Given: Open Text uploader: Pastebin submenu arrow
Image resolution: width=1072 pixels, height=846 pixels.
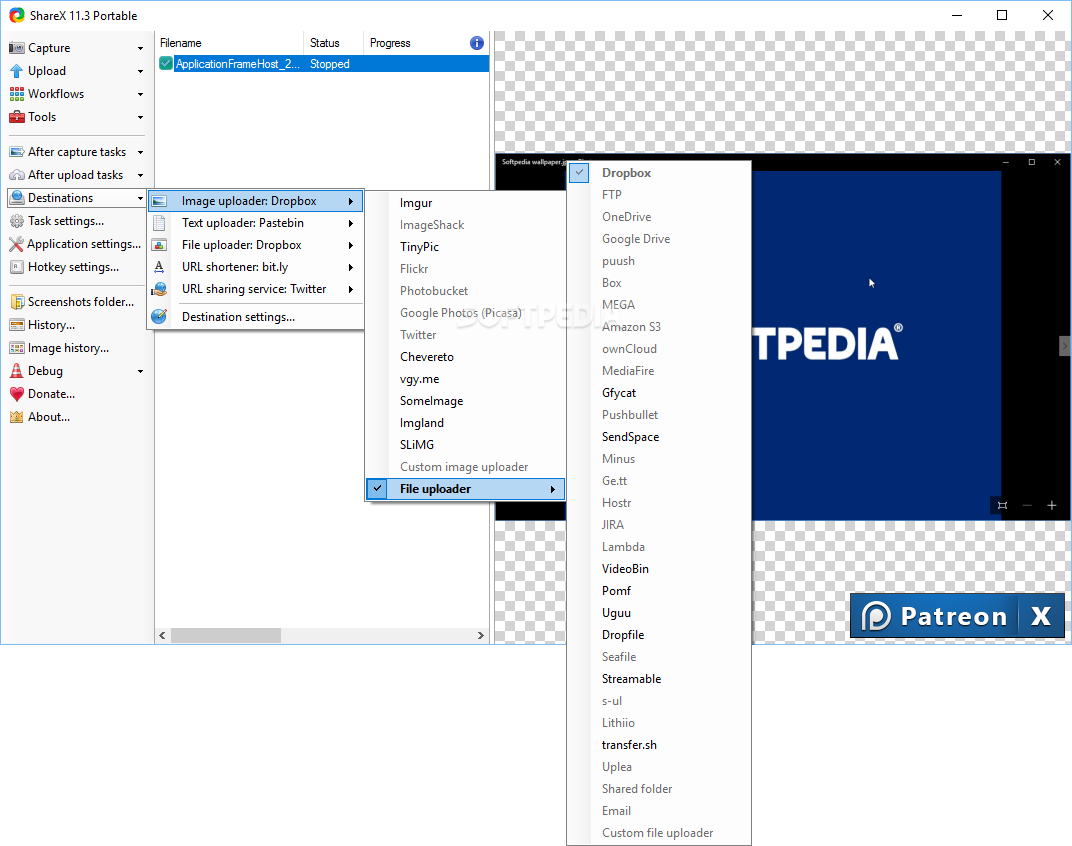Looking at the screenshot, I should pos(351,223).
